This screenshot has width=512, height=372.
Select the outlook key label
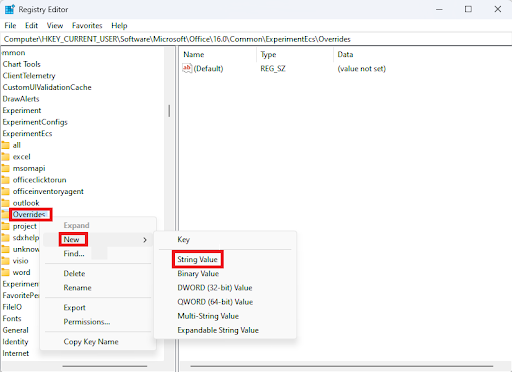coord(26,203)
